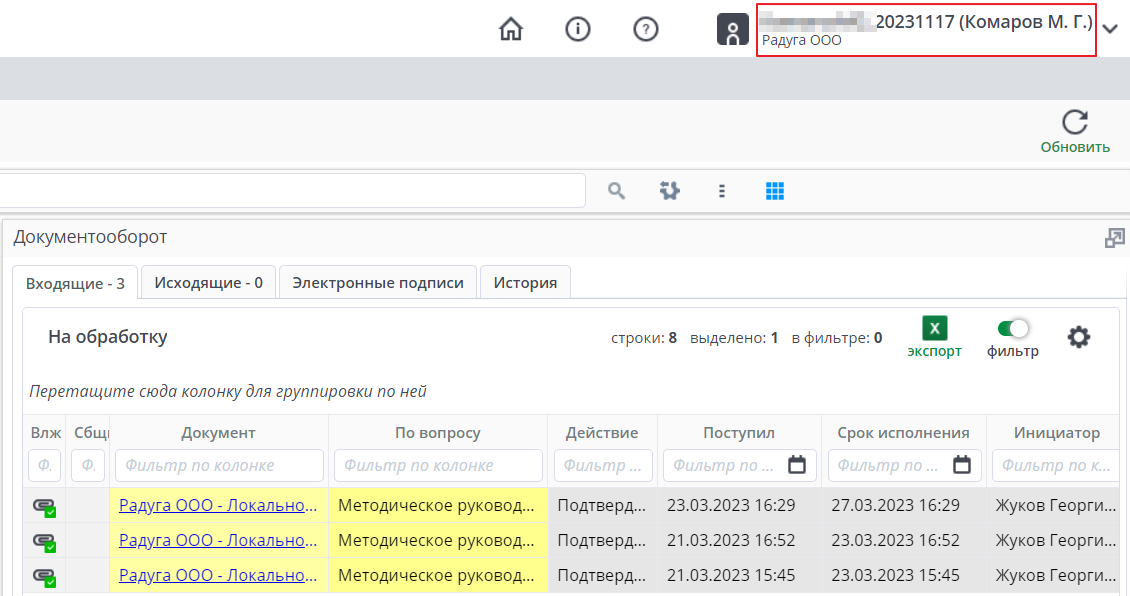Screen dimensions: 1130x596
Task: Open calendar picker in Поступил filter
Action: 797,465
